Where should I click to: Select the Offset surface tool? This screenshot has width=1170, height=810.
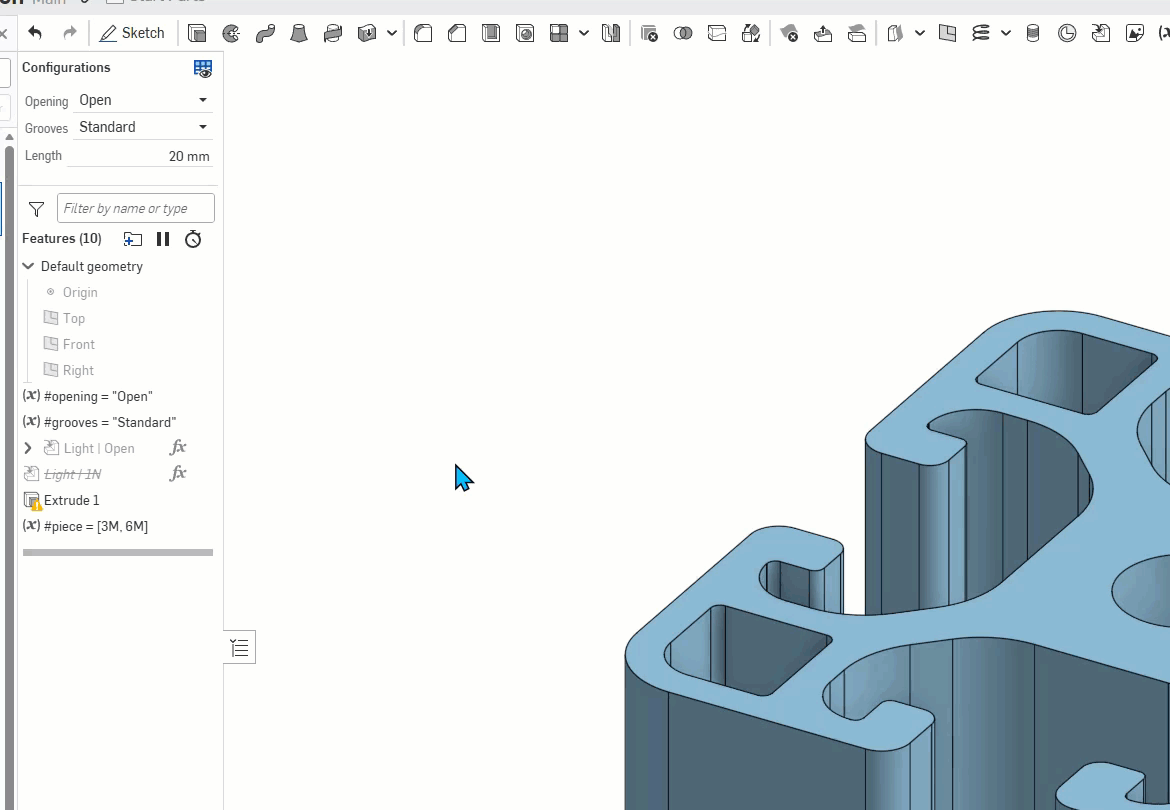[895, 33]
